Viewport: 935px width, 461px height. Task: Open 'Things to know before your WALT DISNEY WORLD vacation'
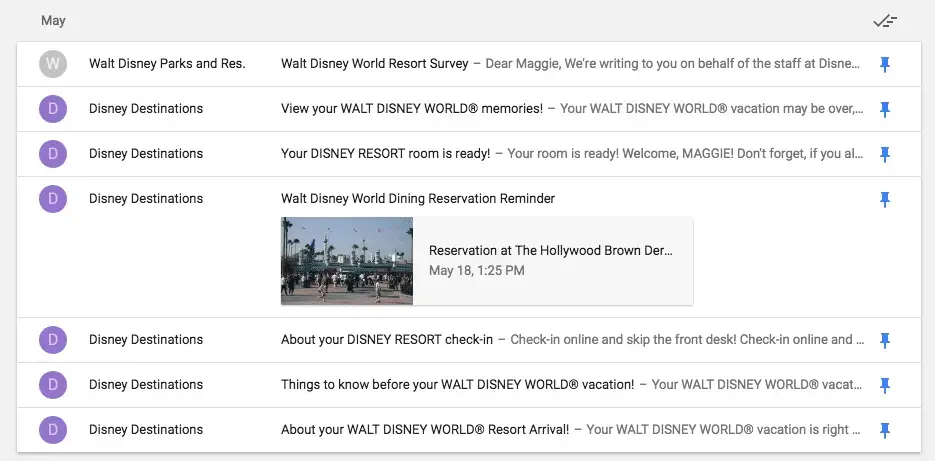click(x=457, y=385)
